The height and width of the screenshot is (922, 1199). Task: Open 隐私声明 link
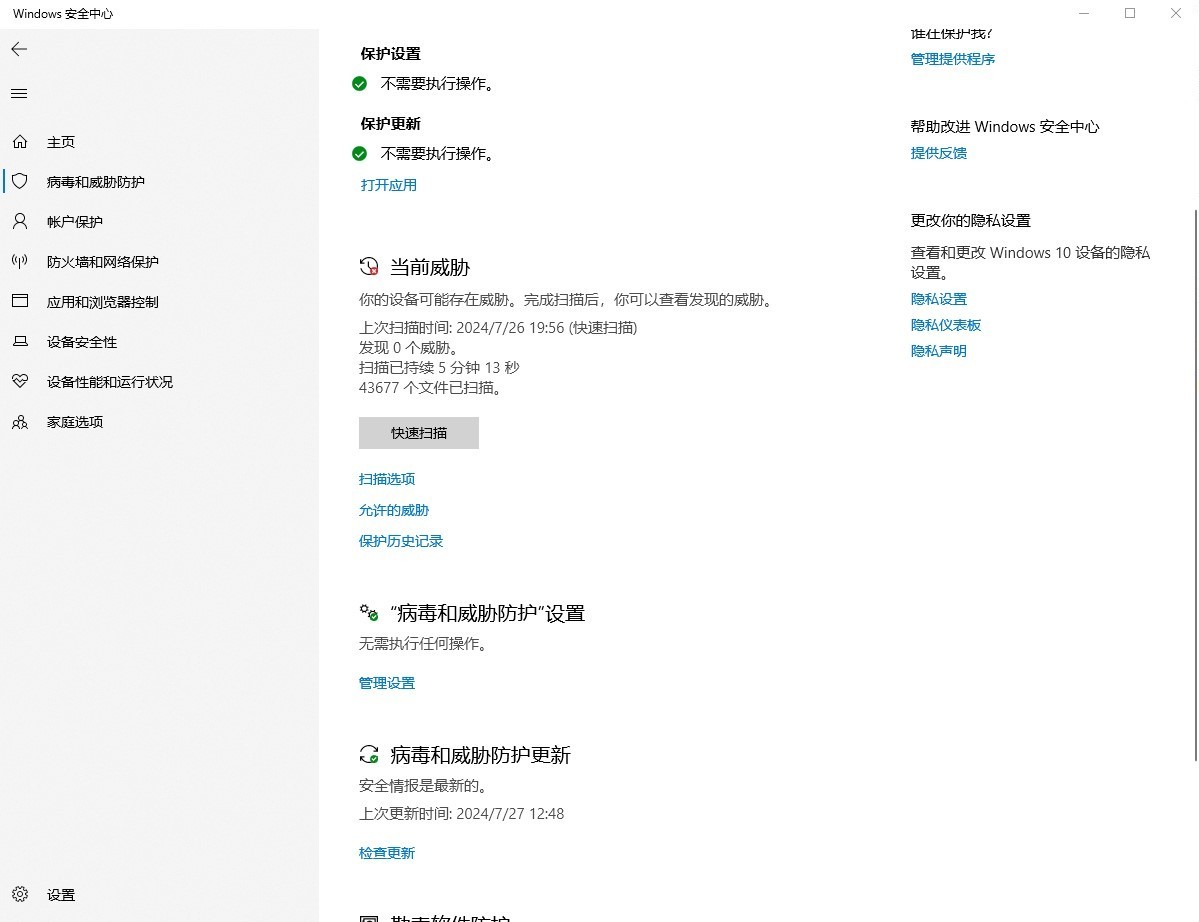[938, 351]
